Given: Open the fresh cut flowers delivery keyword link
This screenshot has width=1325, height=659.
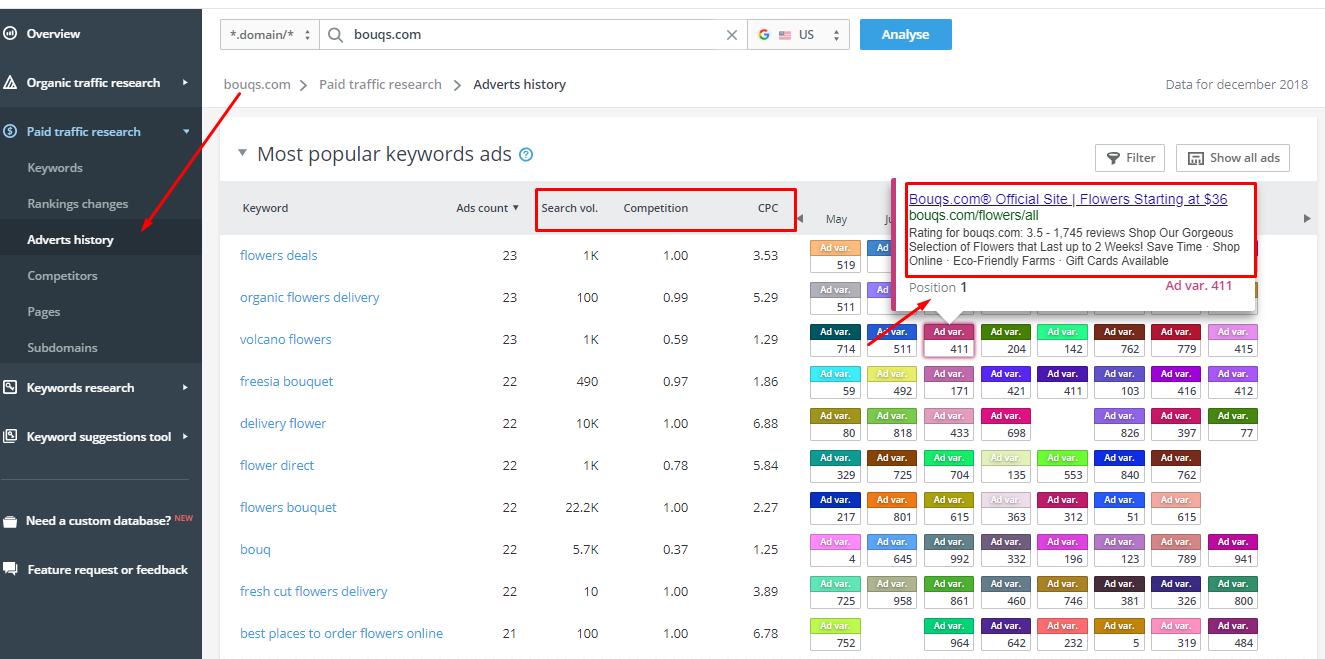Looking at the screenshot, I should (314, 592).
